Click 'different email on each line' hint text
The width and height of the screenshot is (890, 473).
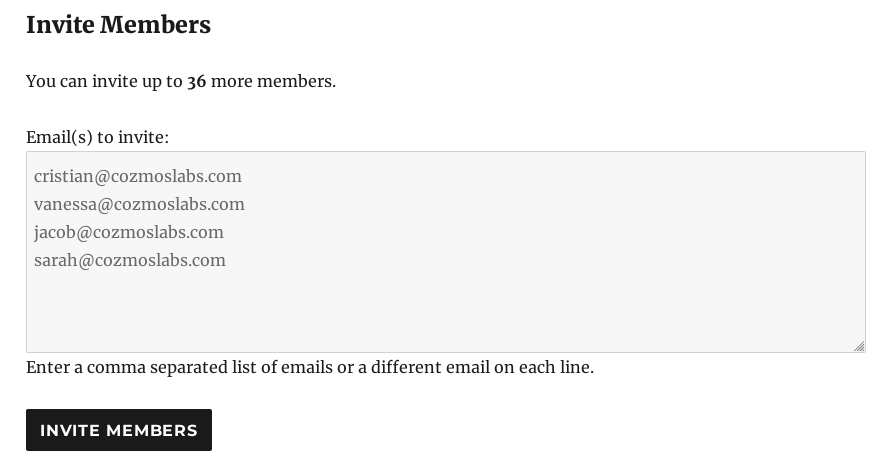tap(482, 367)
